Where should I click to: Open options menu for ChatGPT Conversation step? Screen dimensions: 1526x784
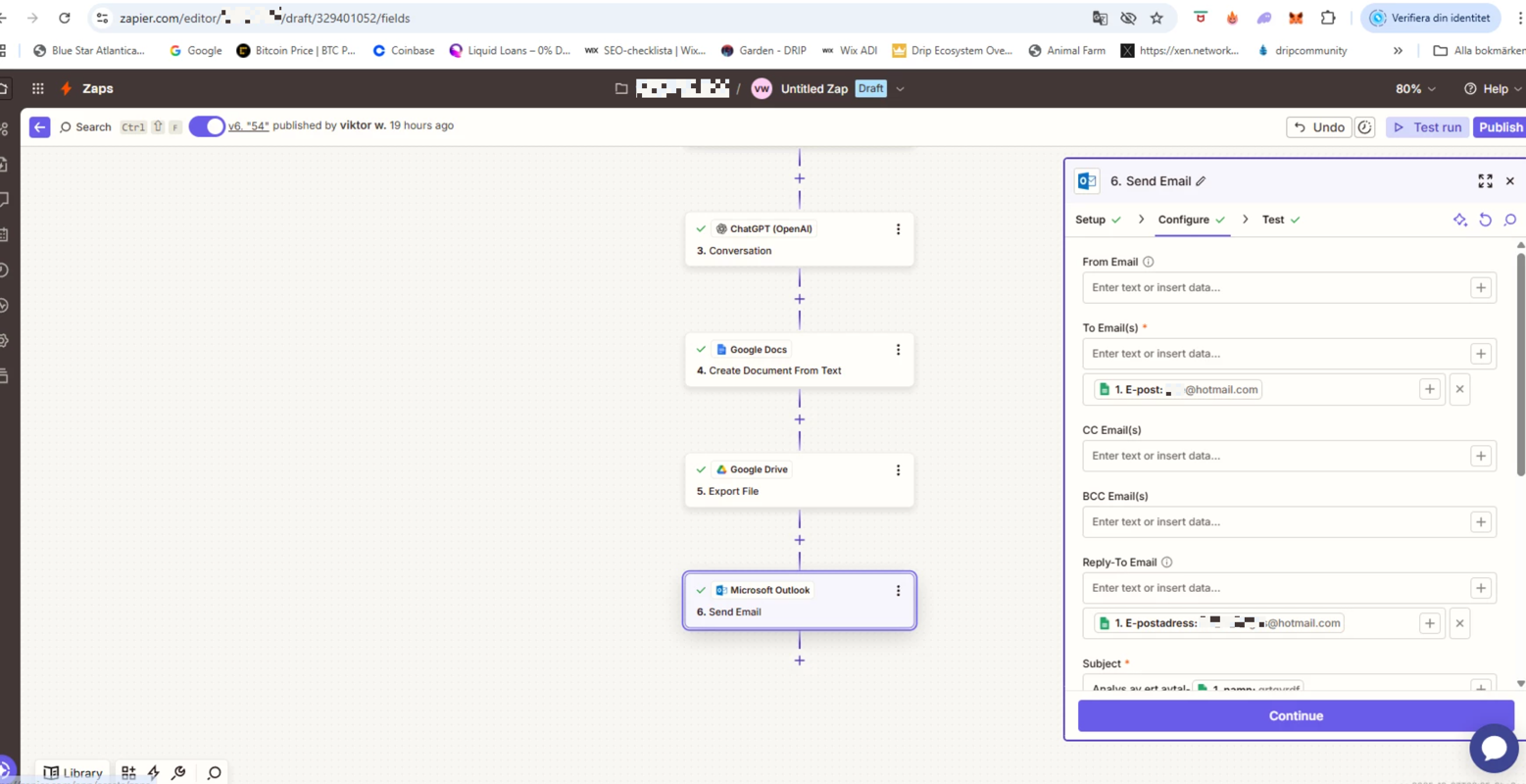[898, 229]
